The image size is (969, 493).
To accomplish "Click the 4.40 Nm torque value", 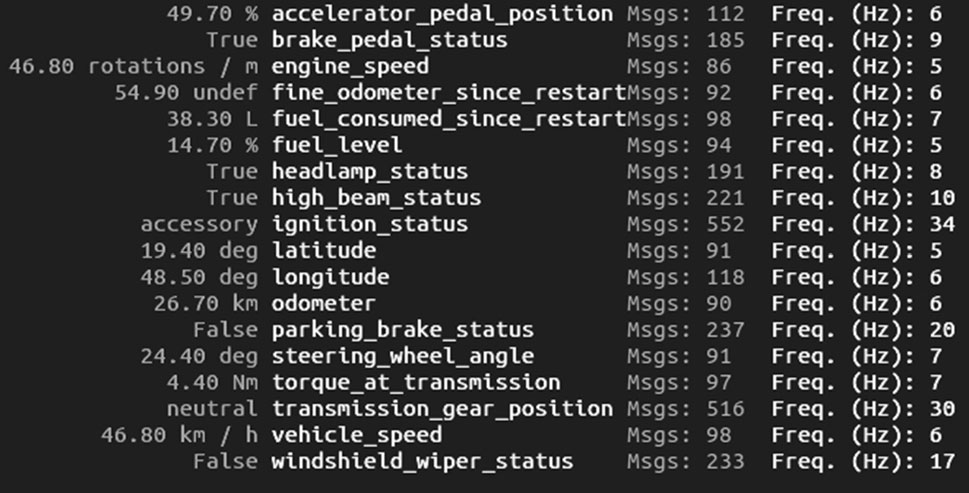I will 216,382.
